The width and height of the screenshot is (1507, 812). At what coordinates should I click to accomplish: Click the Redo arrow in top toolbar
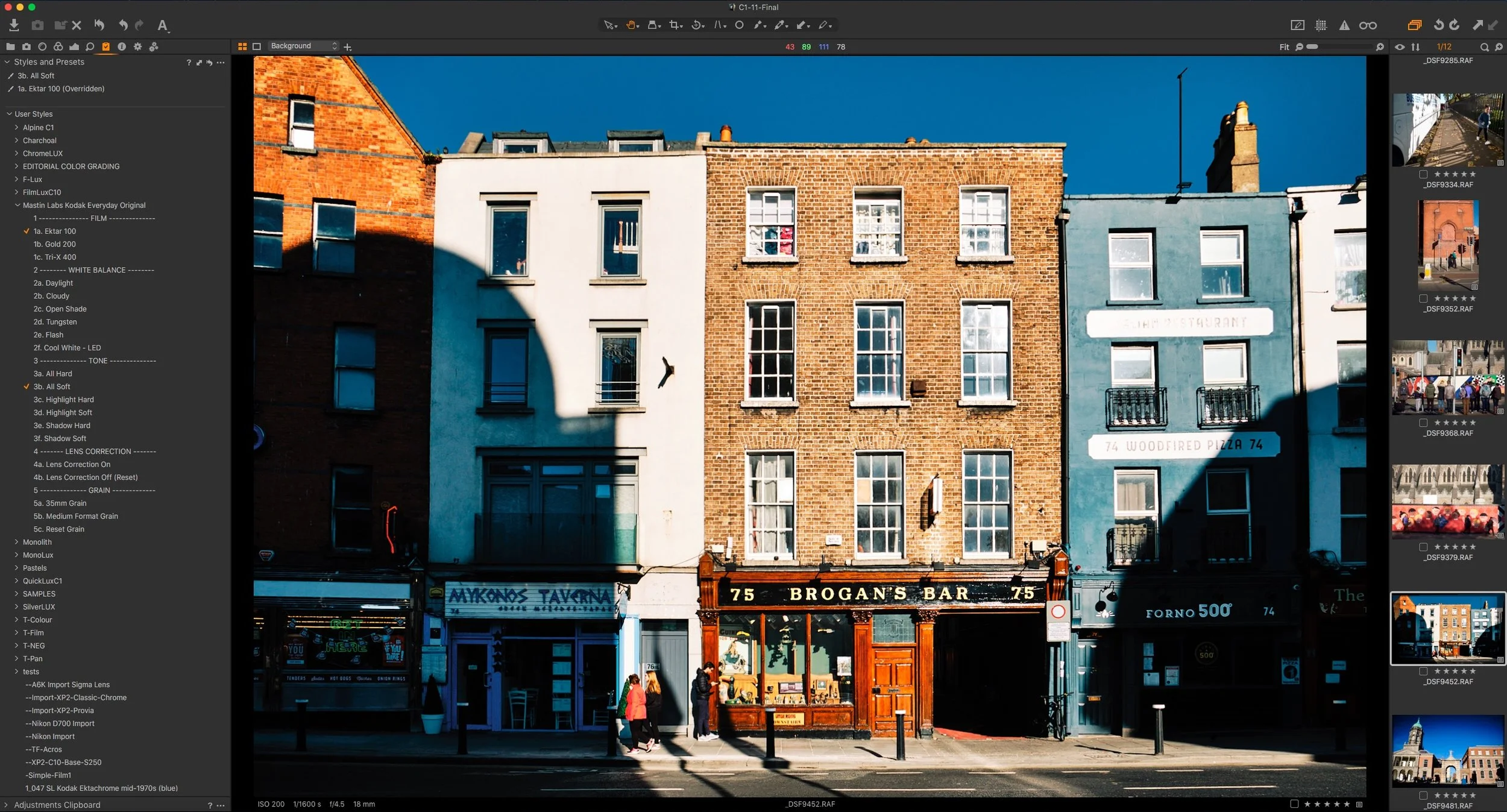click(139, 25)
